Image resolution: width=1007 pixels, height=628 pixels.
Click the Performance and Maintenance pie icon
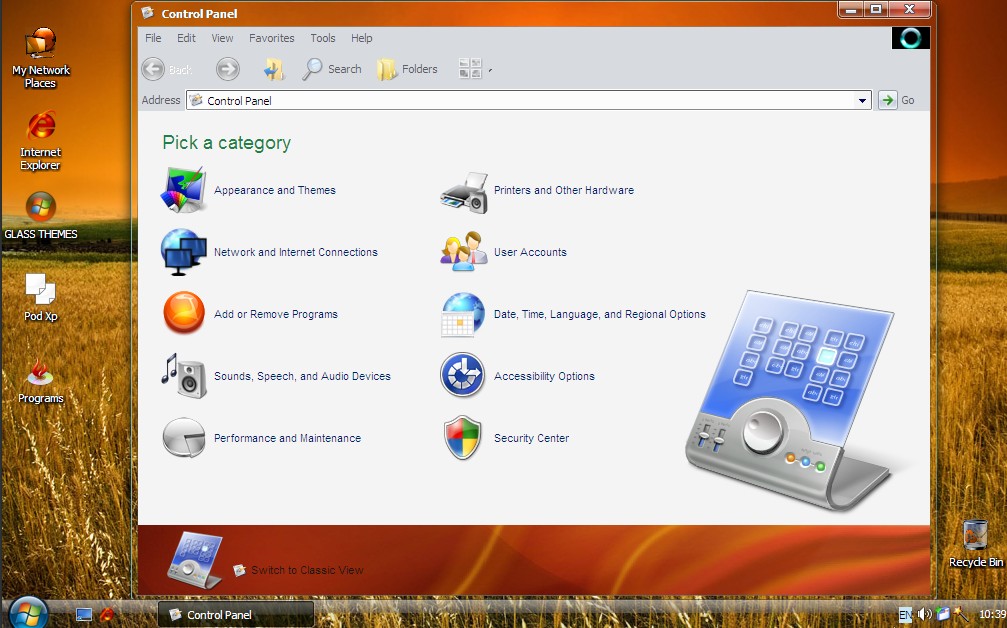click(184, 437)
